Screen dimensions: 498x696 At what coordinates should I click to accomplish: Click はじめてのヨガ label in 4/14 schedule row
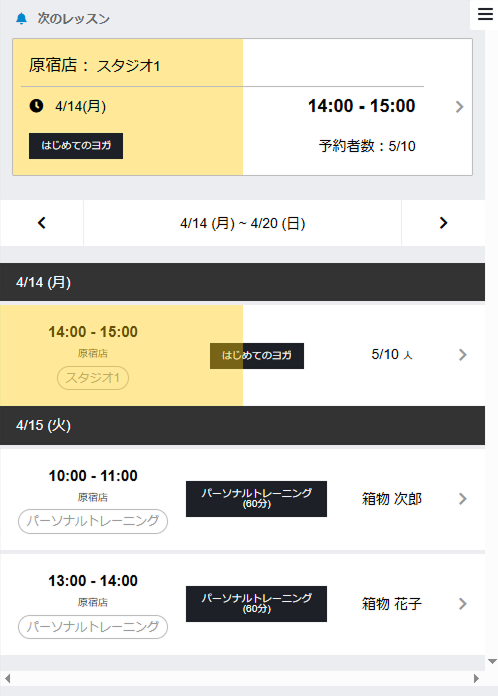click(257, 356)
